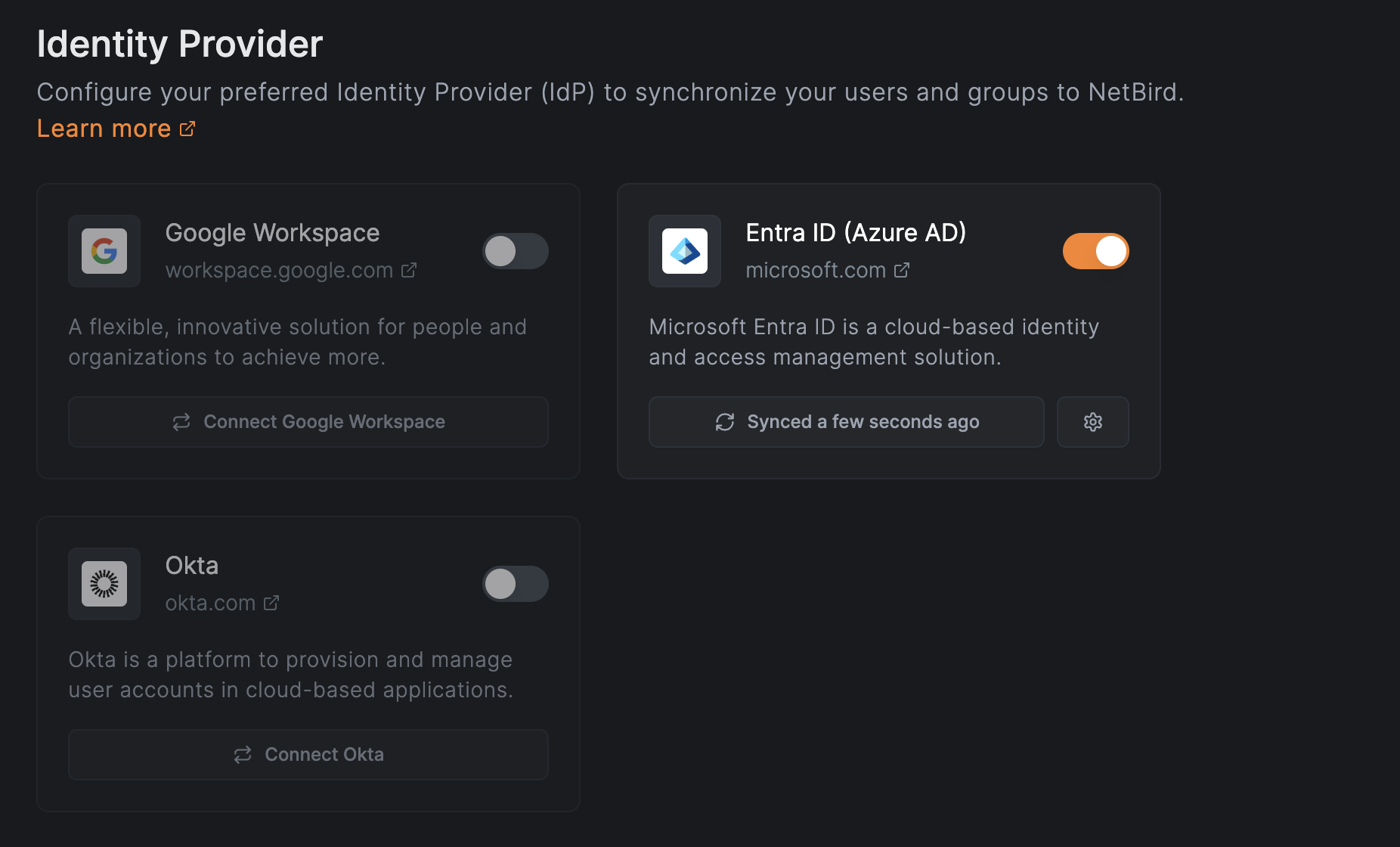1400x847 pixels.
Task: Click the Google Workspace logo icon
Action: coord(104,251)
